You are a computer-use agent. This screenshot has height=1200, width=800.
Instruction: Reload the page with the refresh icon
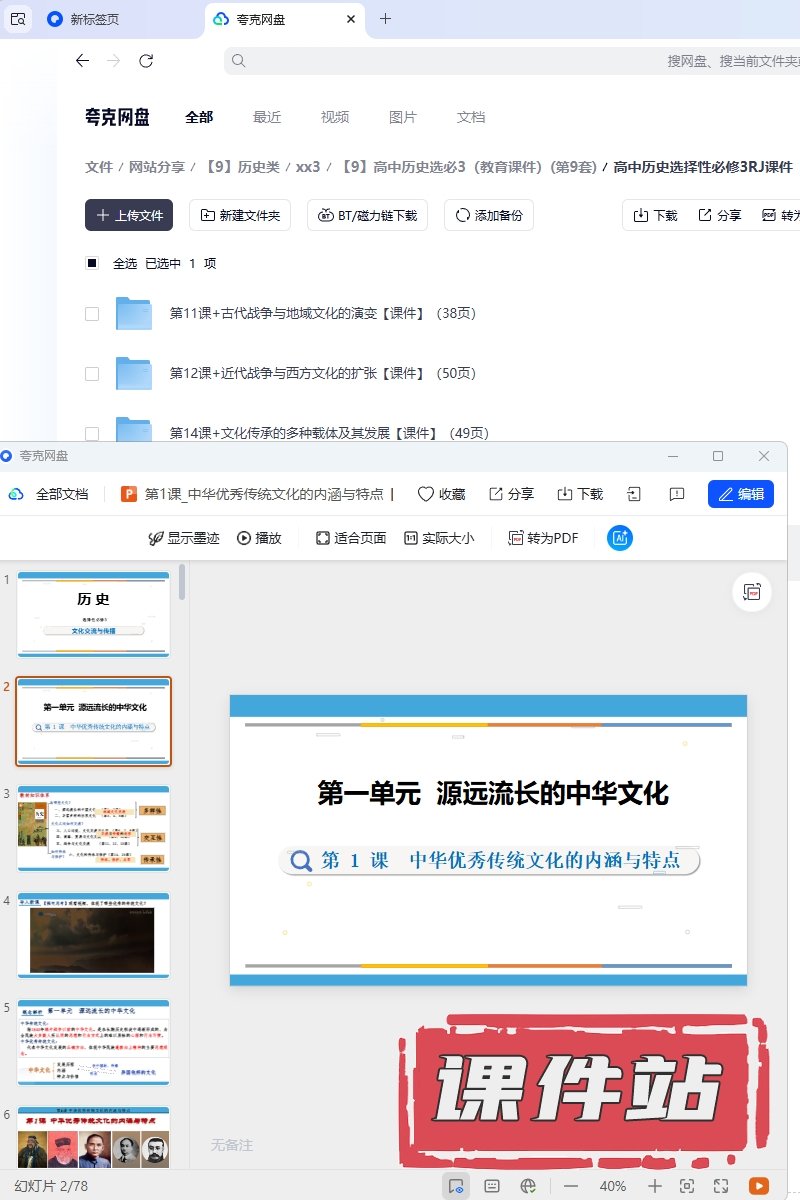point(146,61)
